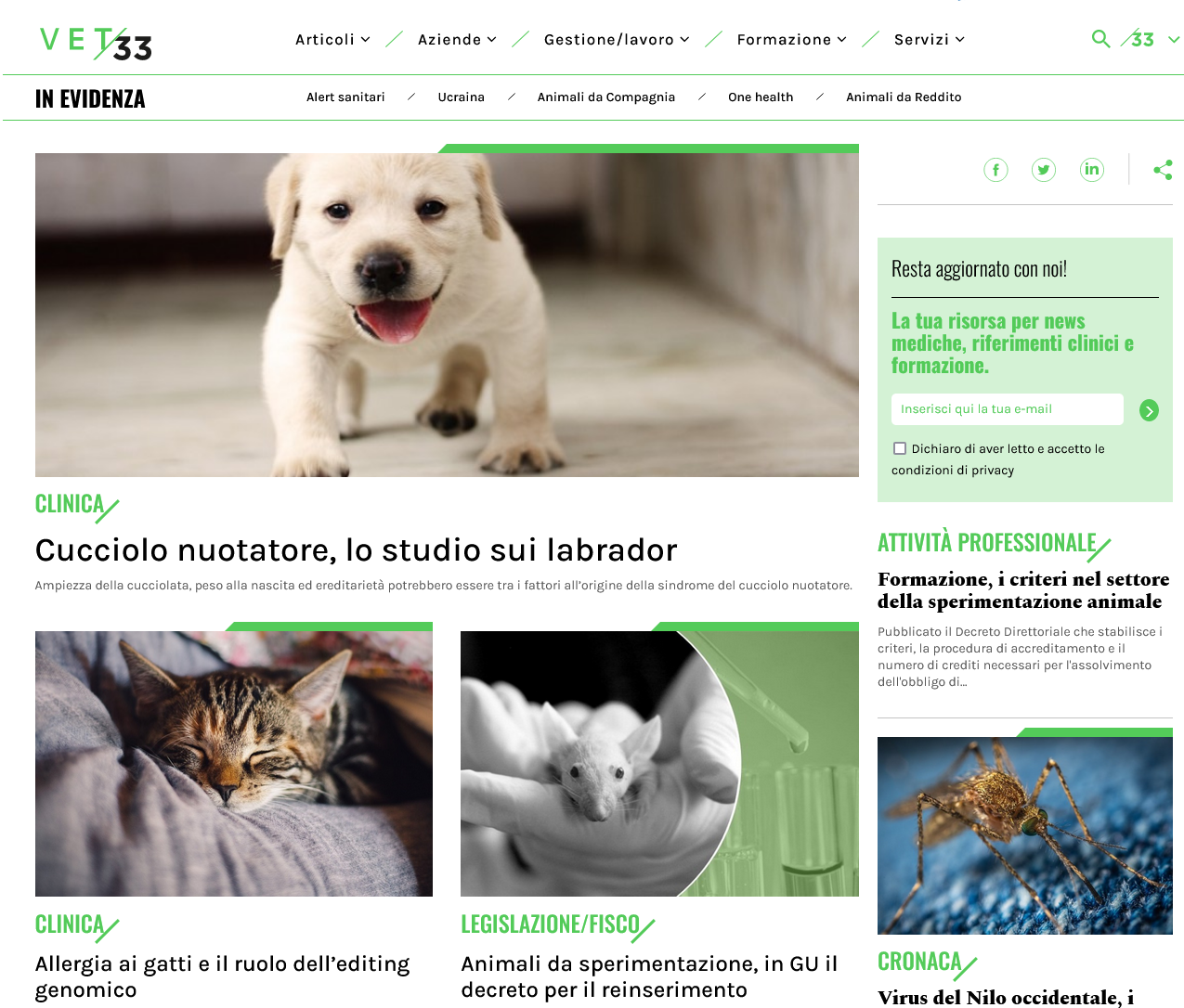Read Allergia ai gatti article
1184x1008 pixels.
point(222,976)
